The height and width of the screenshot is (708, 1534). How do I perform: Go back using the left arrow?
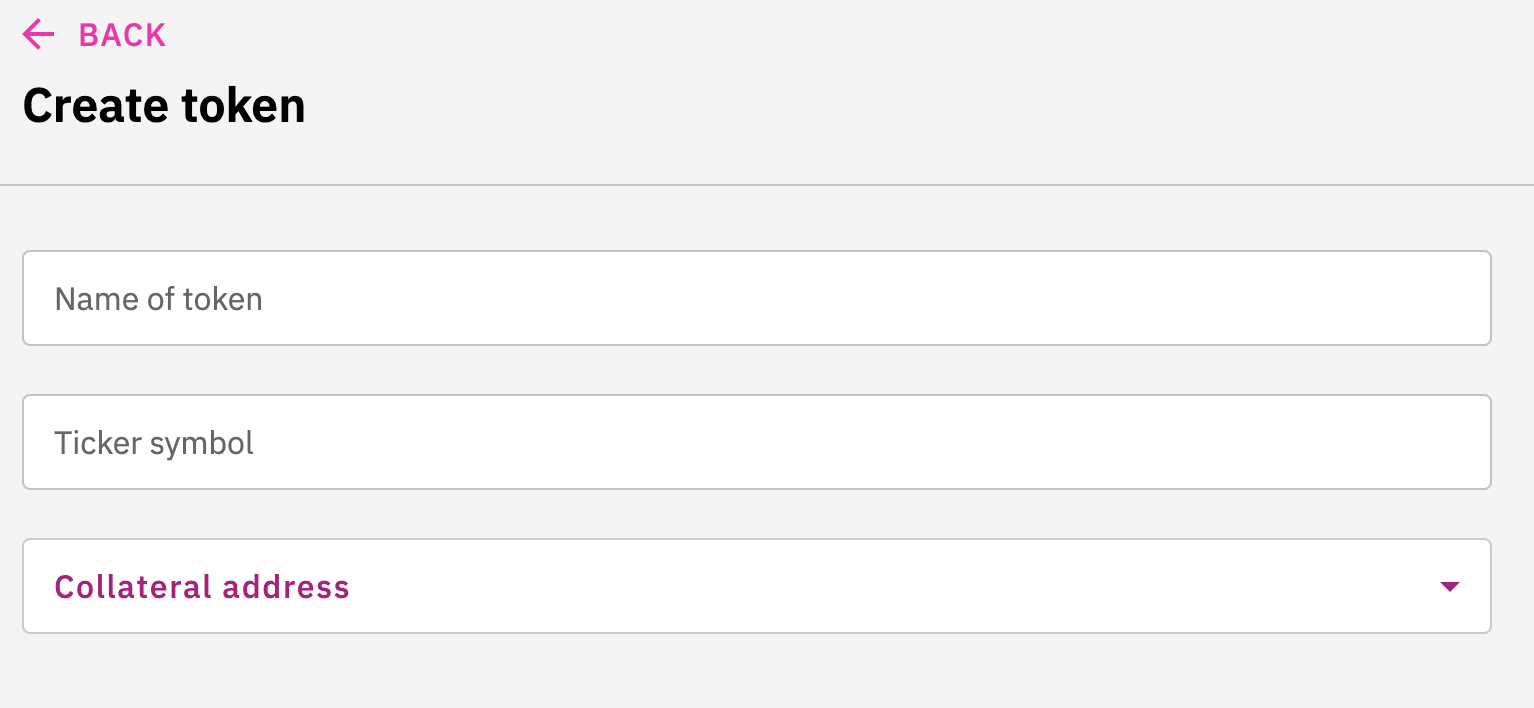click(39, 35)
